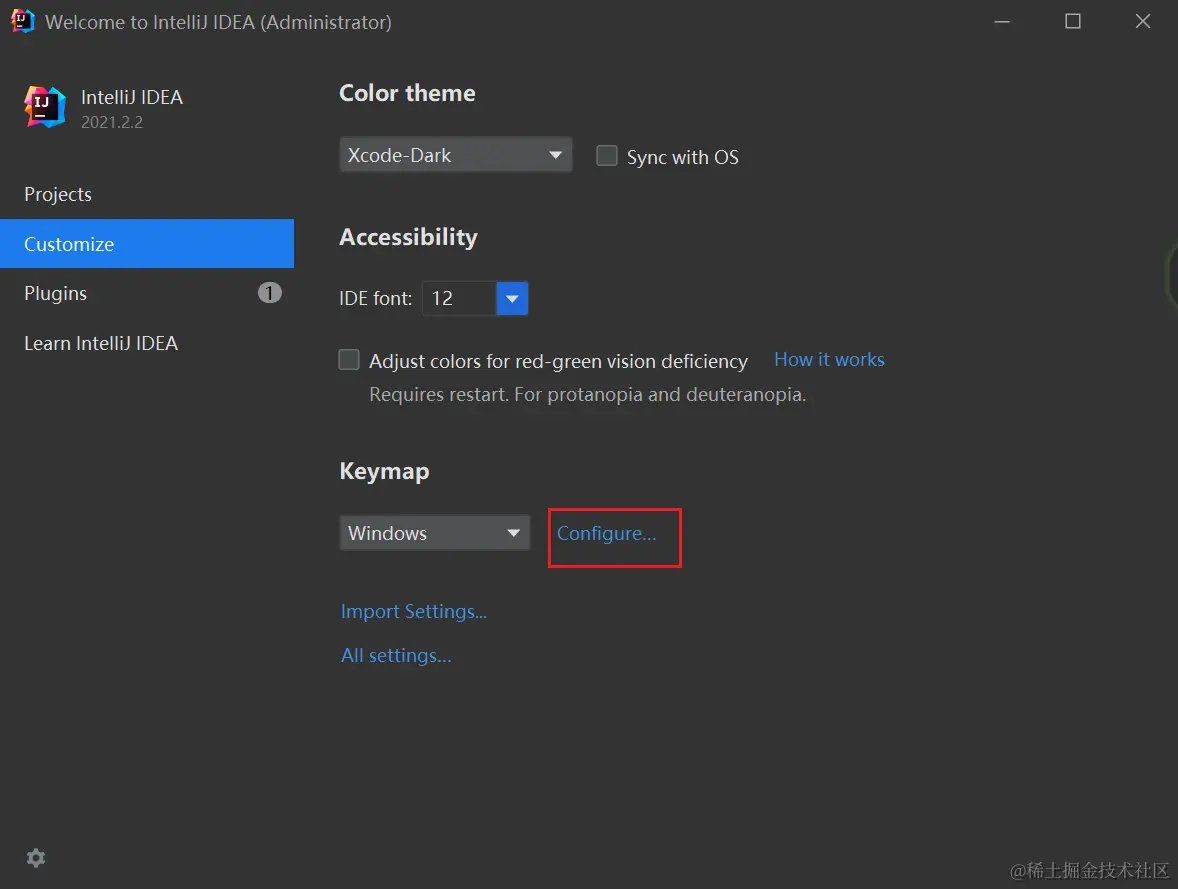This screenshot has height=889, width=1178.
Task: Switch to the Projects tab
Action: pos(58,194)
